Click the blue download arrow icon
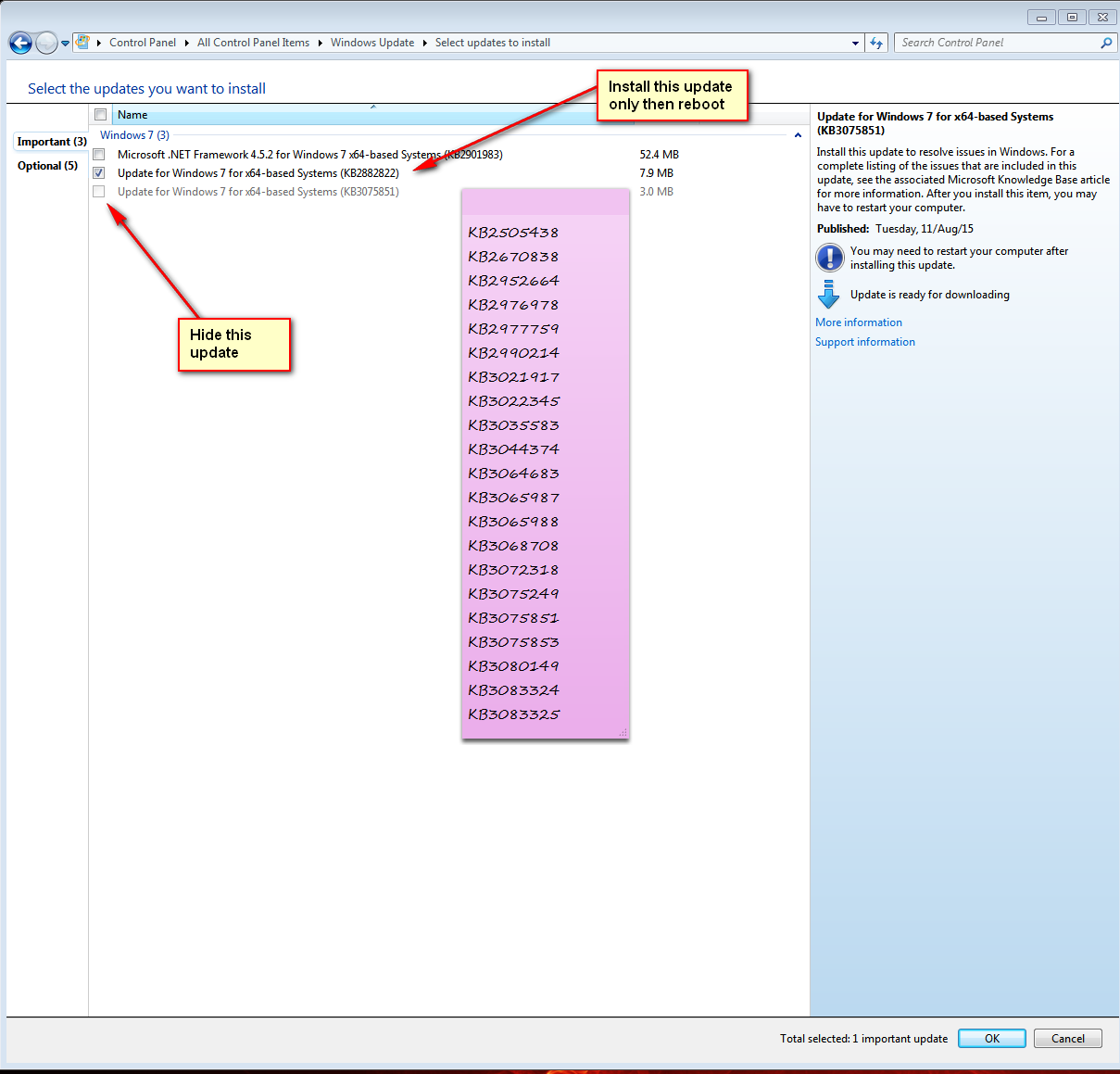Screen dimensions: 1120x1074 click(x=829, y=294)
